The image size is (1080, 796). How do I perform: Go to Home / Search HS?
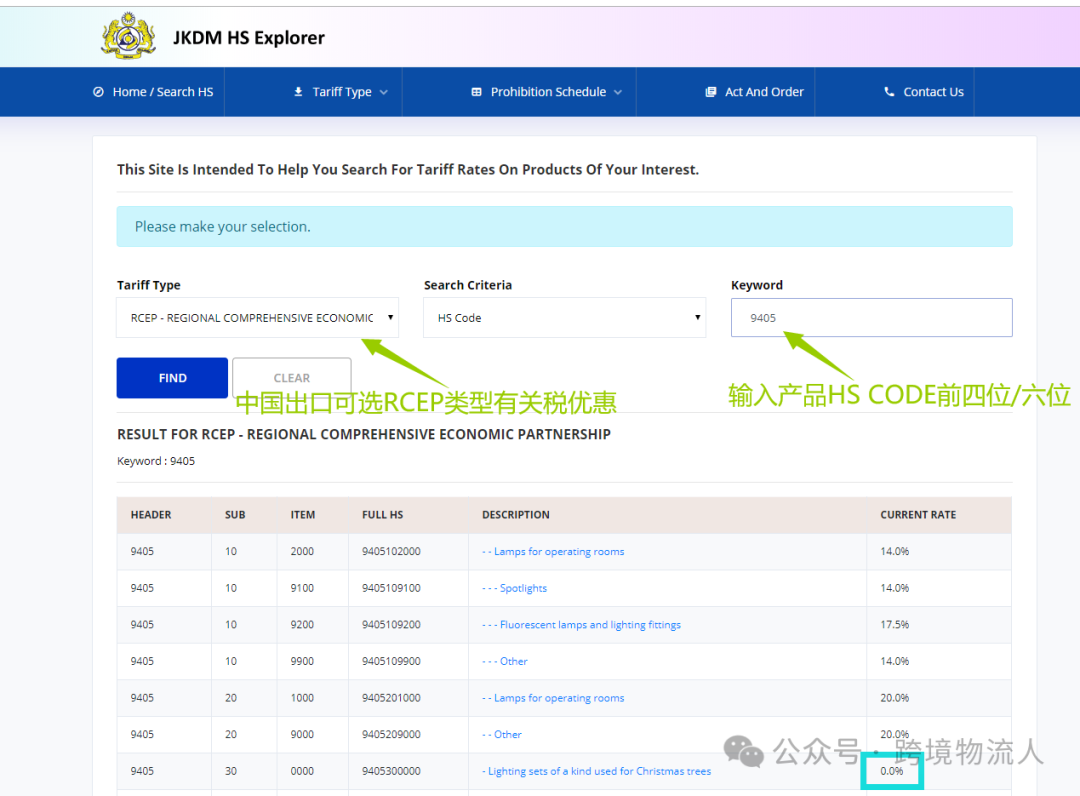point(163,92)
